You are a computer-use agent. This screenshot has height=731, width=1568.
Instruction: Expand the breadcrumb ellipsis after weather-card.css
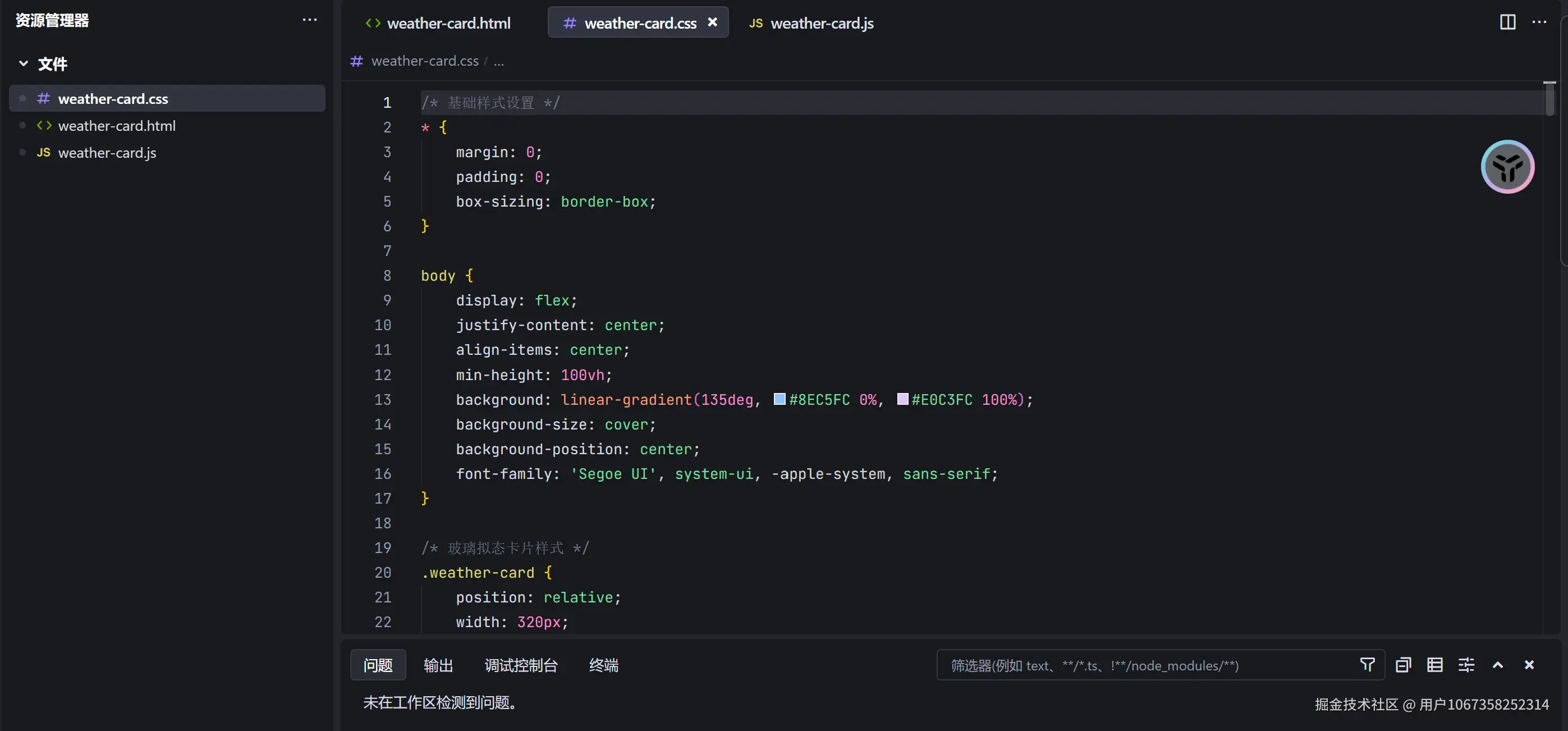(x=498, y=62)
